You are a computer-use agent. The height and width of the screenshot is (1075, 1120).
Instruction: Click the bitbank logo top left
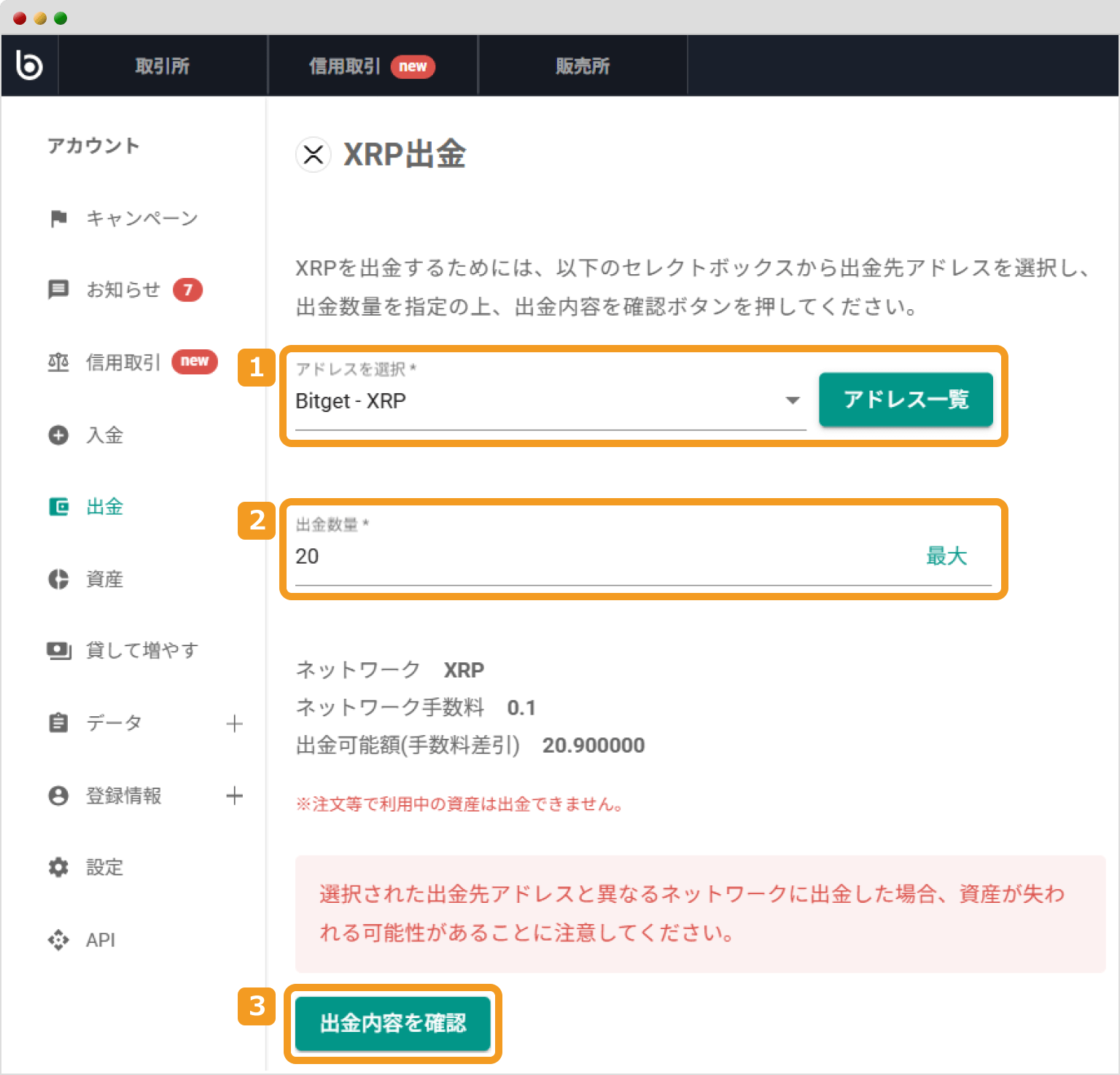[29, 64]
